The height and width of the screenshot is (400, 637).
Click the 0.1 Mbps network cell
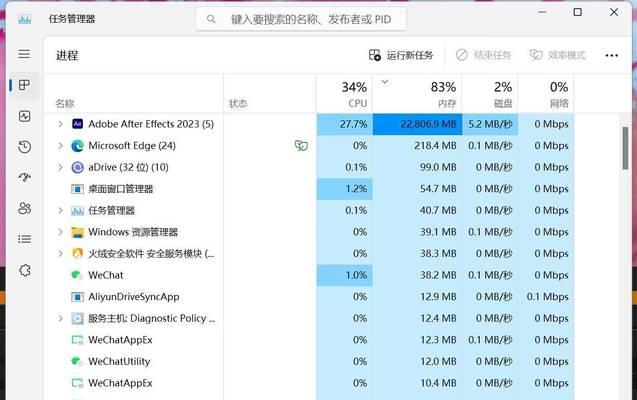[546, 297]
